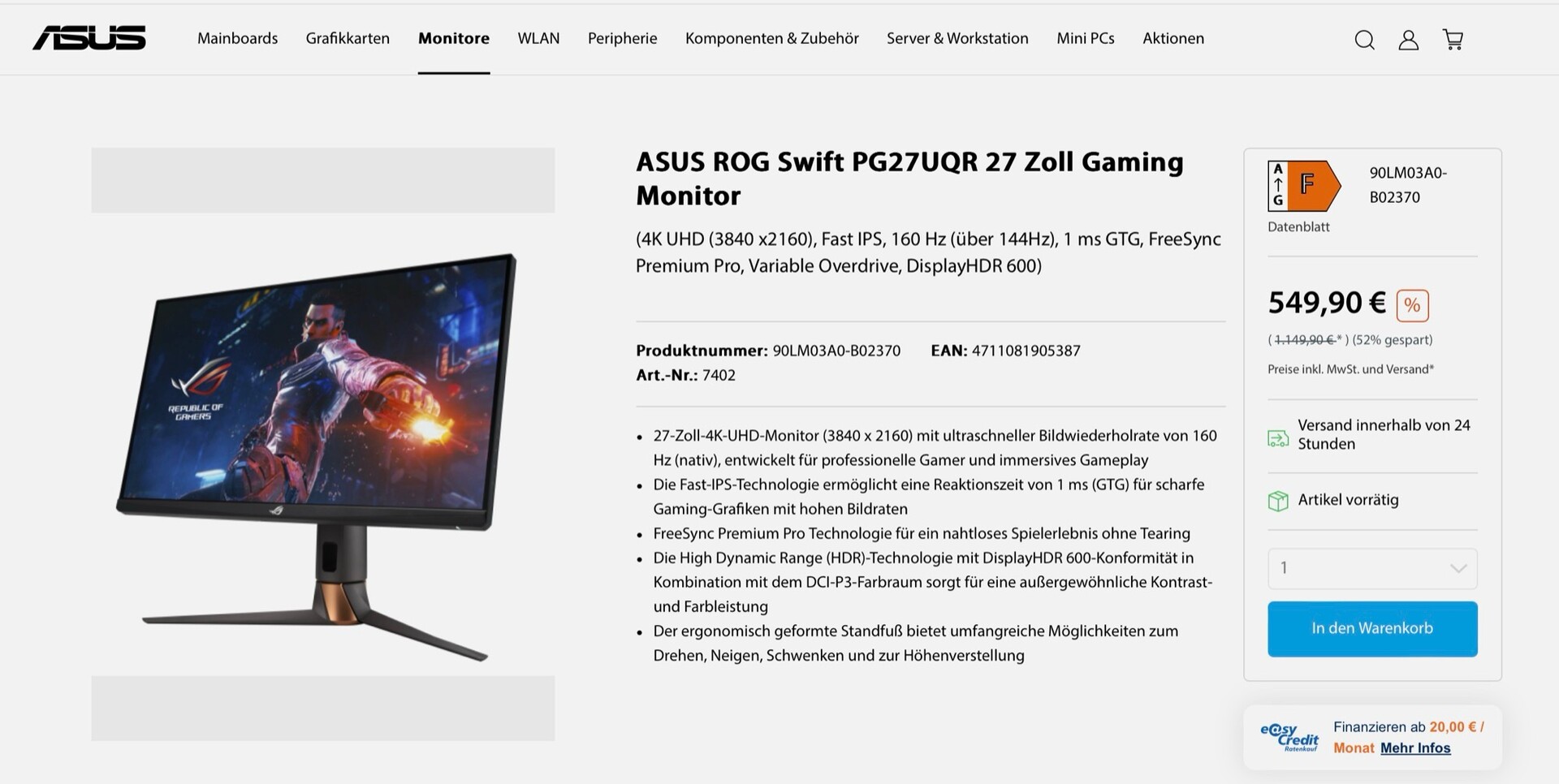Open Komponenten & Zubehör menu
The image size is (1559, 784).
click(x=772, y=38)
